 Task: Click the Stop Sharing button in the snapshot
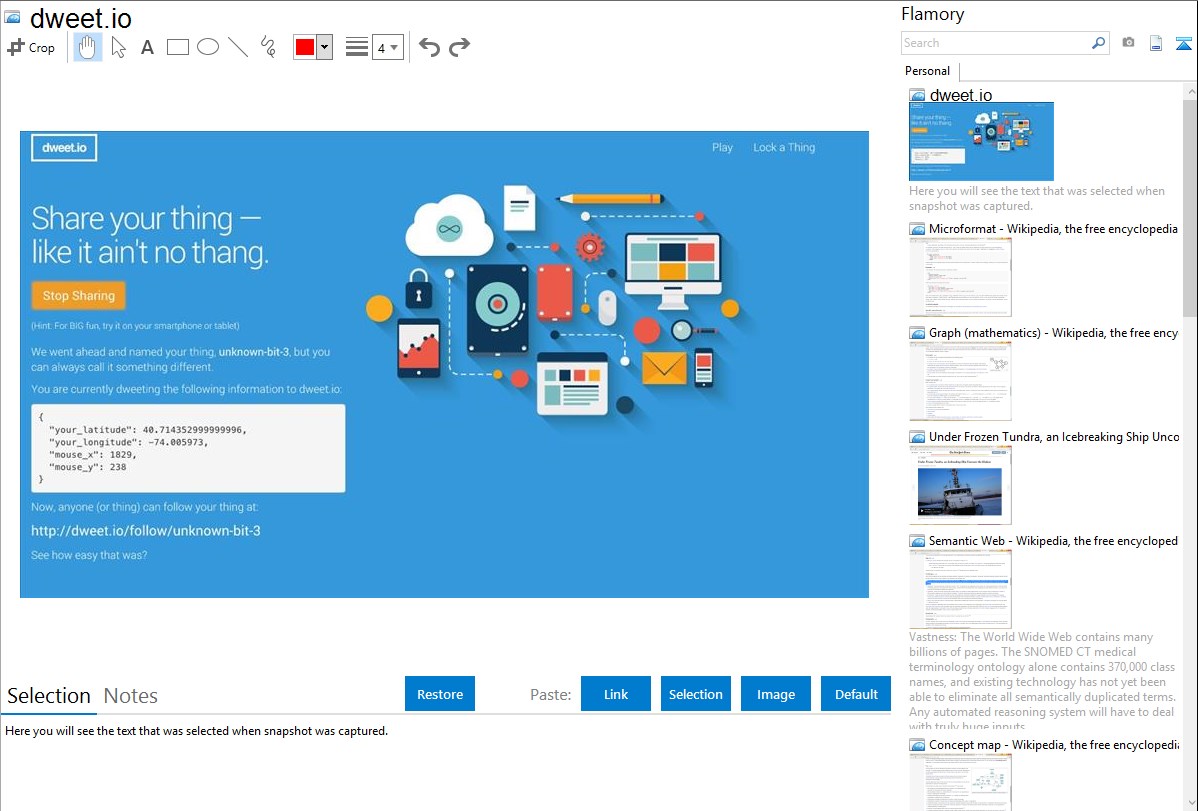[x=79, y=296]
